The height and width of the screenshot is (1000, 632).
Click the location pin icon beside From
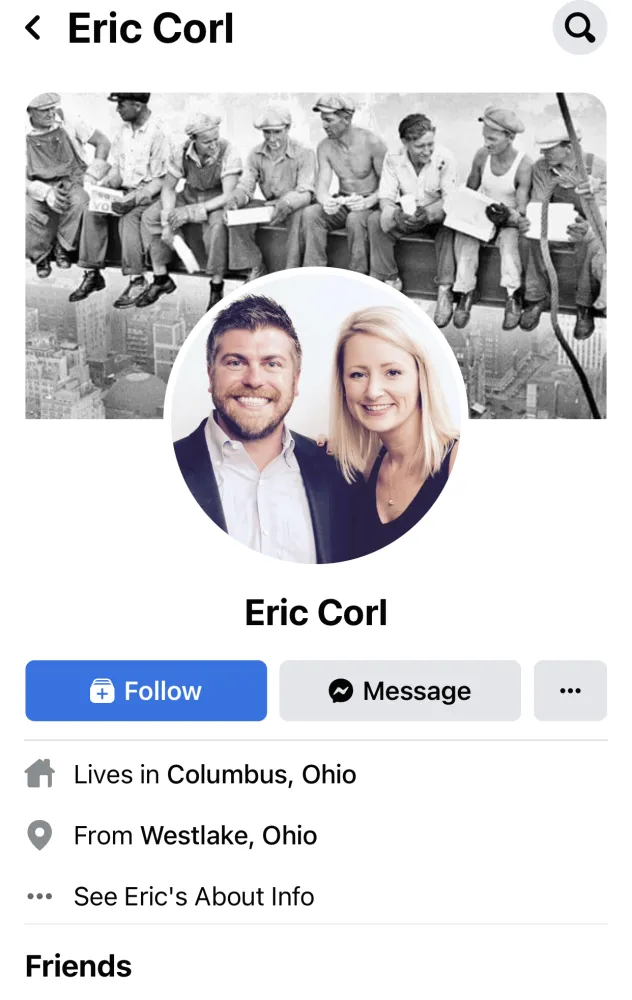(40, 835)
